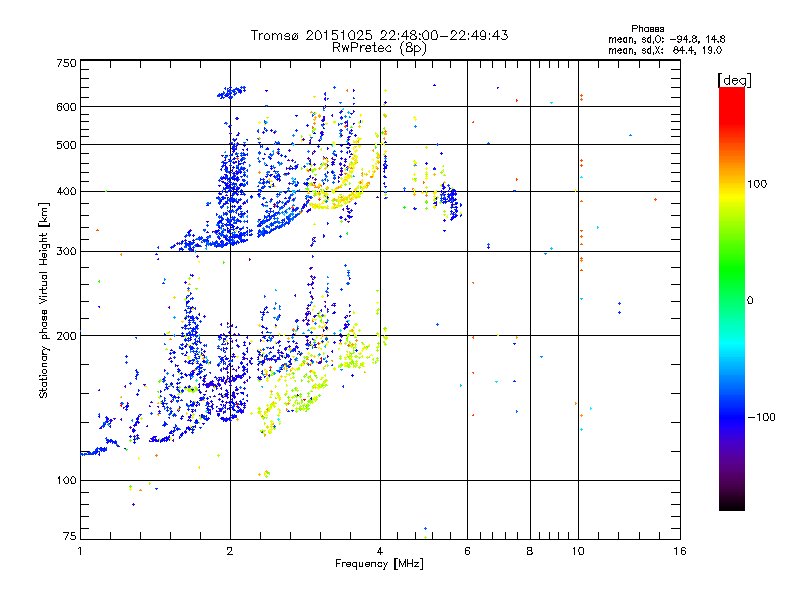Click the colorbar tick label '100'
The height and width of the screenshot is (600, 800).
tap(757, 184)
